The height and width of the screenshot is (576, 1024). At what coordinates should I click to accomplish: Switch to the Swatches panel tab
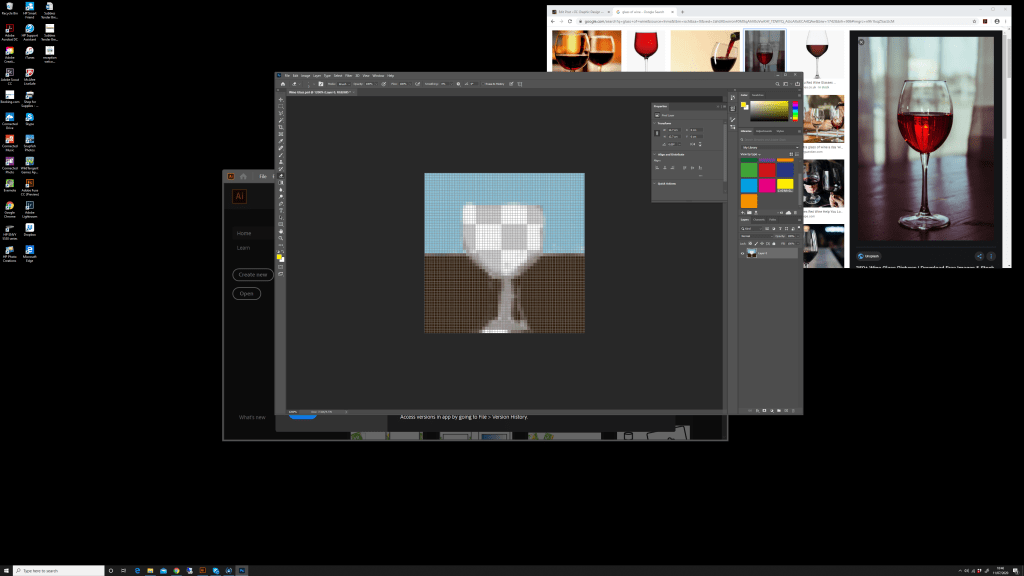click(757, 95)
